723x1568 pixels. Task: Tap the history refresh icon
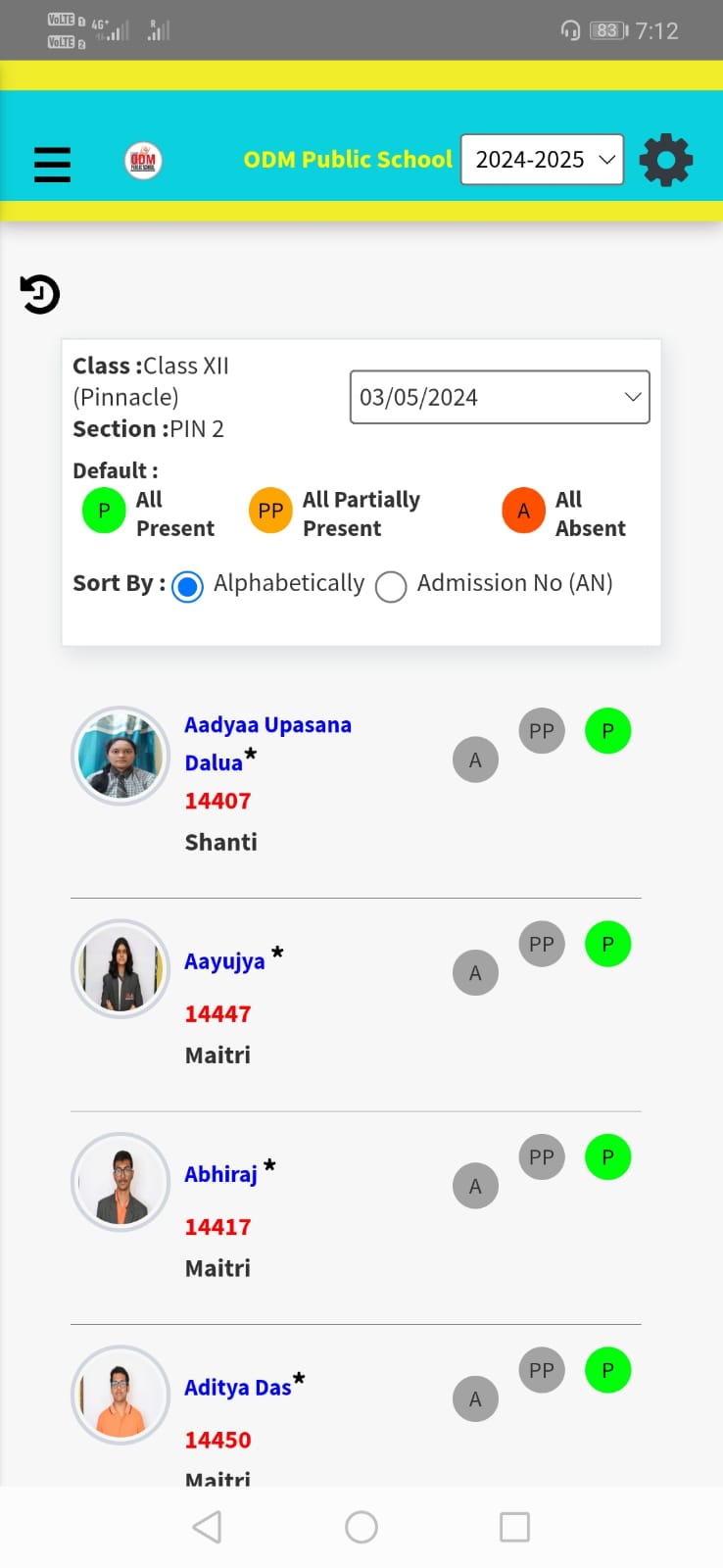coord(40,294)
